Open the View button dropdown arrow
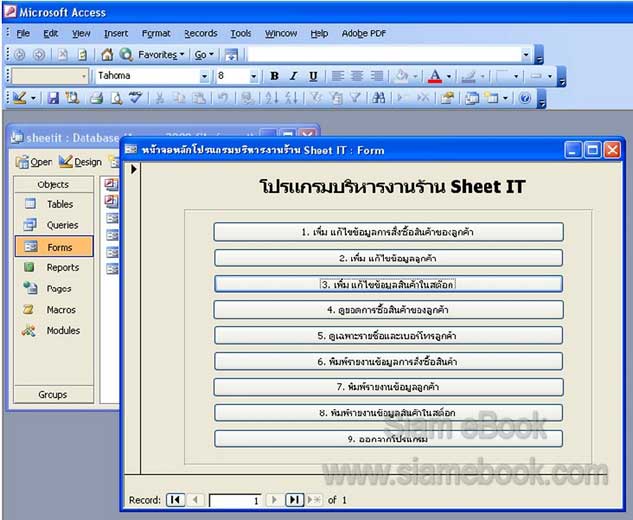633x520 pixels. tap(33, 98)
